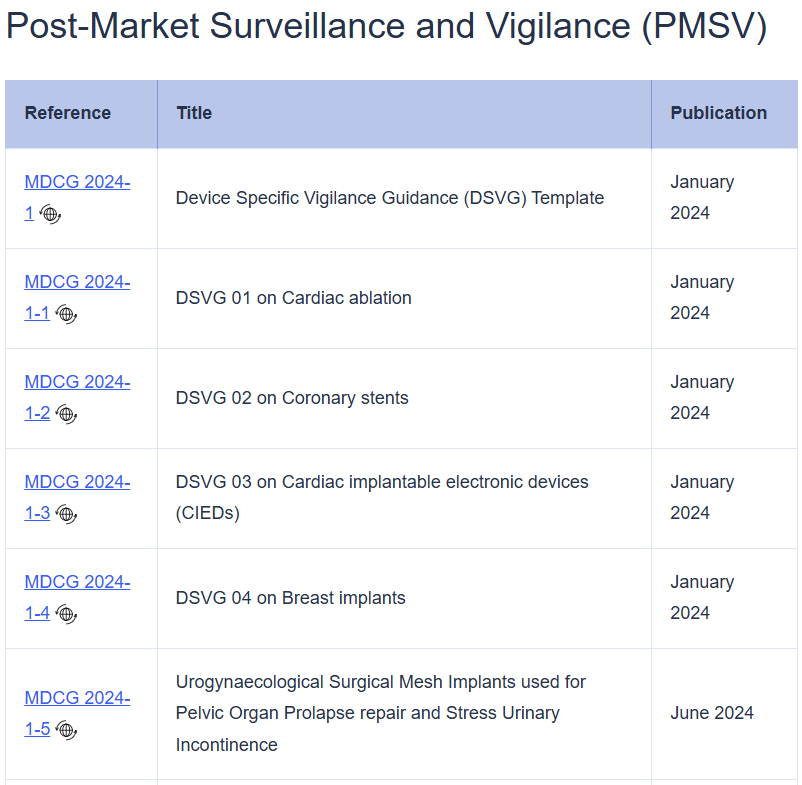Image resolution: width=802 pixels, height=785 pixels.
Task: Open the MDCG 2024-1-1 Cardiac ablation link
Action: pos(77,297)
